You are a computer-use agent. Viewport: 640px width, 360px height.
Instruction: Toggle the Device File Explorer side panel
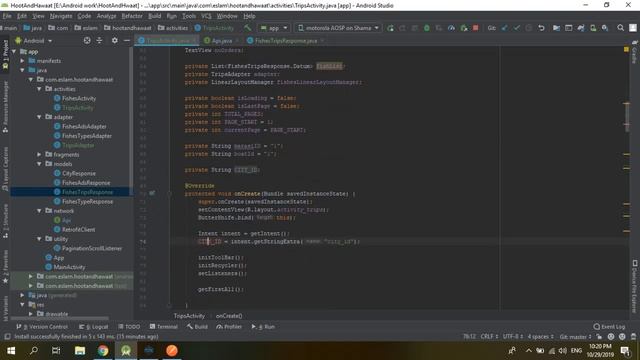coord(635,286)
